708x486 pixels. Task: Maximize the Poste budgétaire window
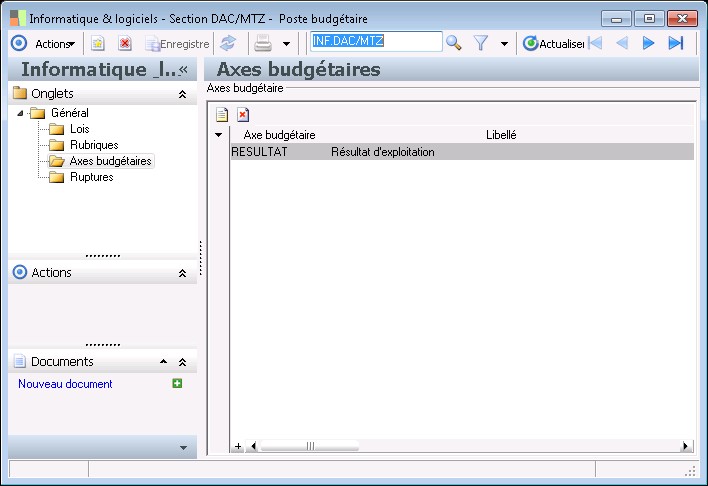[649, 19]
